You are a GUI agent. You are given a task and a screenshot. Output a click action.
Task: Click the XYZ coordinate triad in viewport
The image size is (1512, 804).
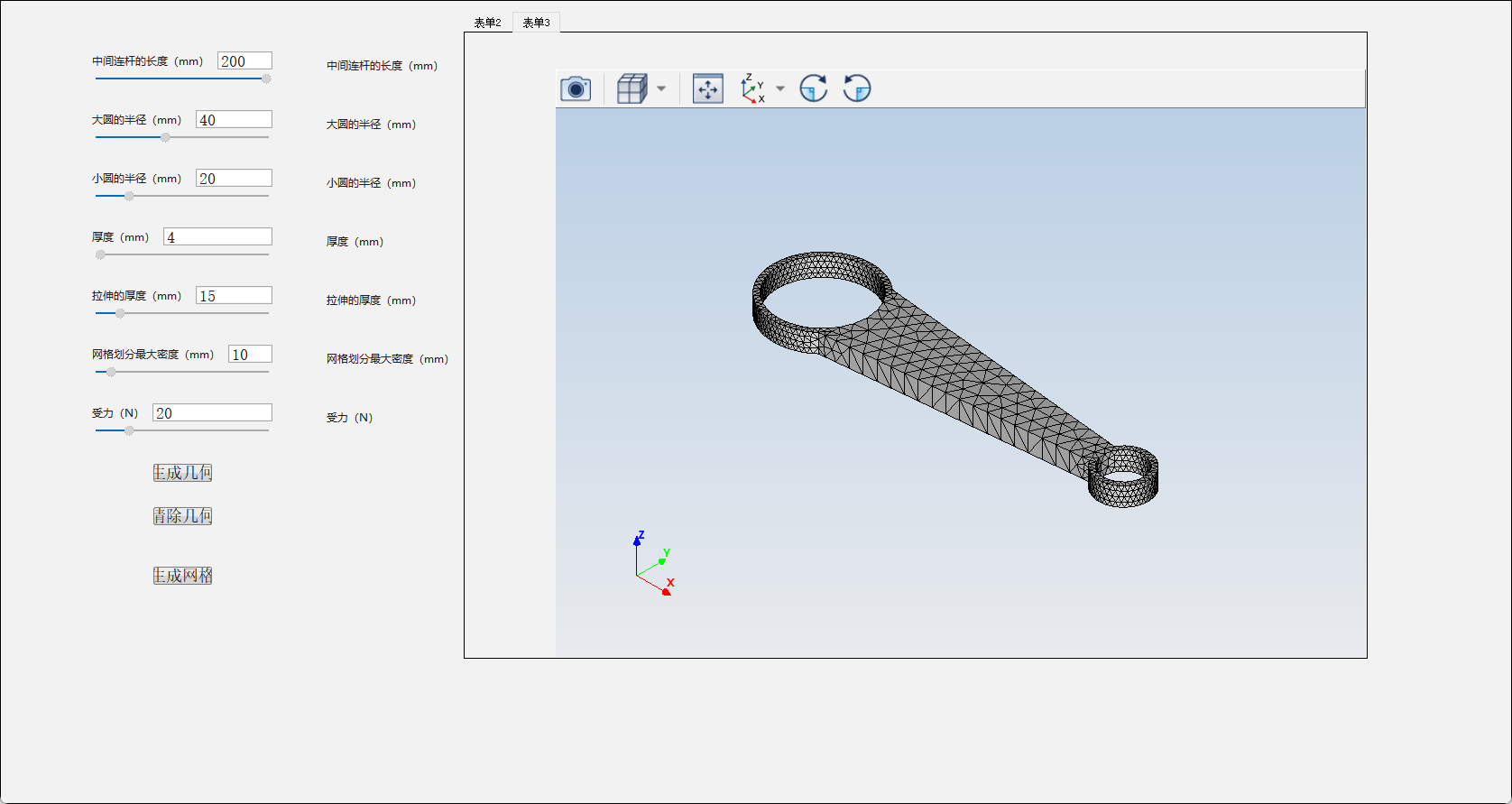[654, 564]
